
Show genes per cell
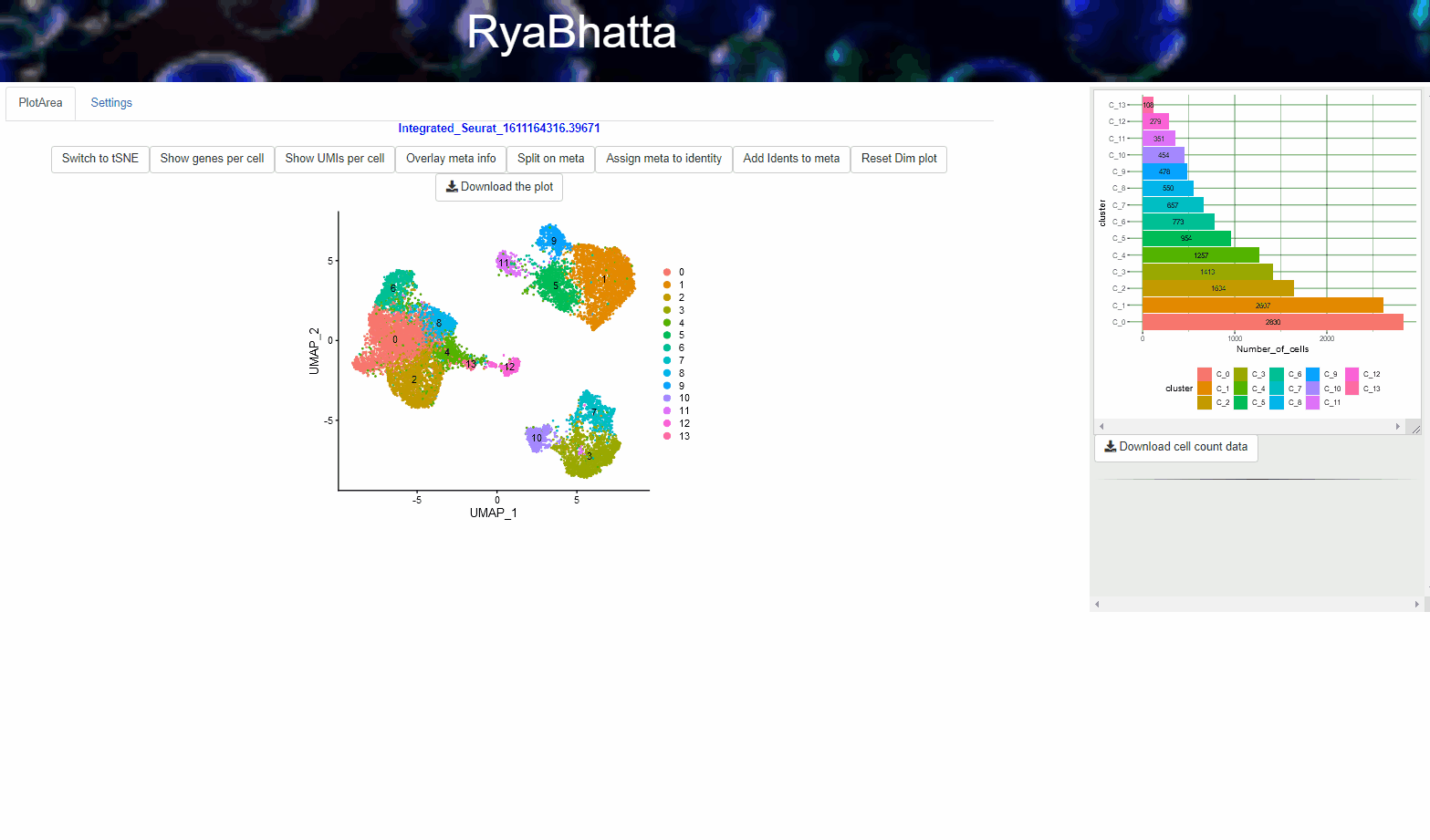(212, 159)
